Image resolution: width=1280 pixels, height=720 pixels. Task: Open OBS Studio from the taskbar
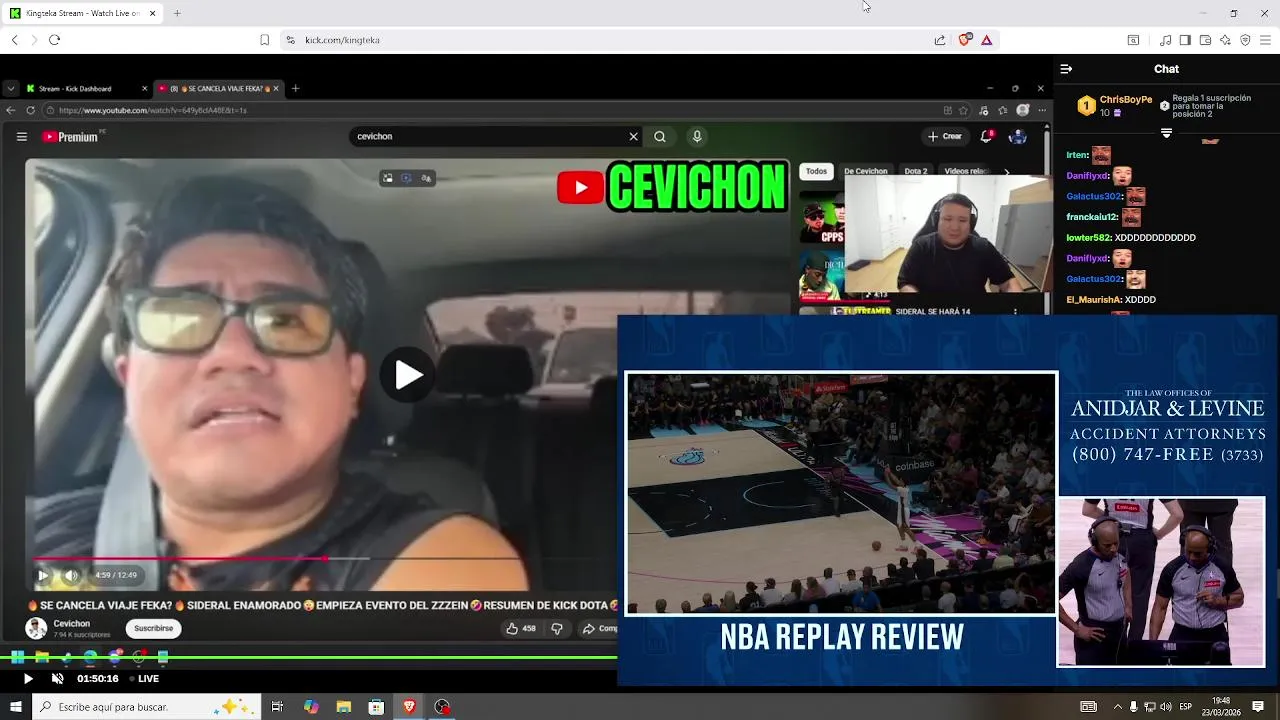pos(442,707)
